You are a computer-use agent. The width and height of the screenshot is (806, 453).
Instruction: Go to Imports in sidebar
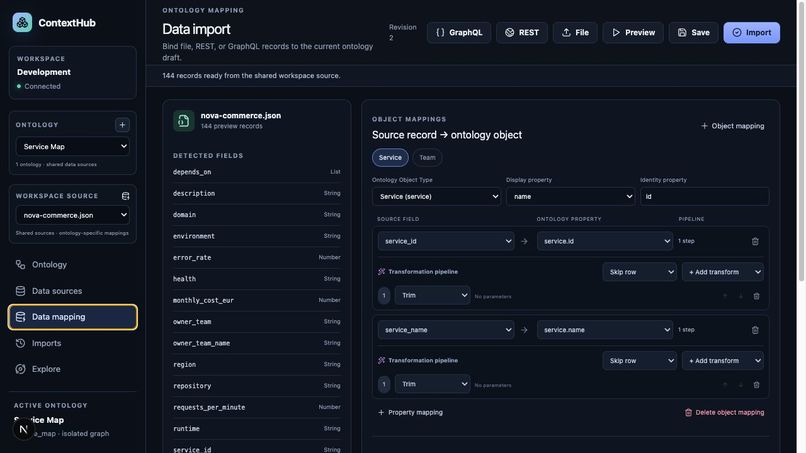[x=72, y=343]
